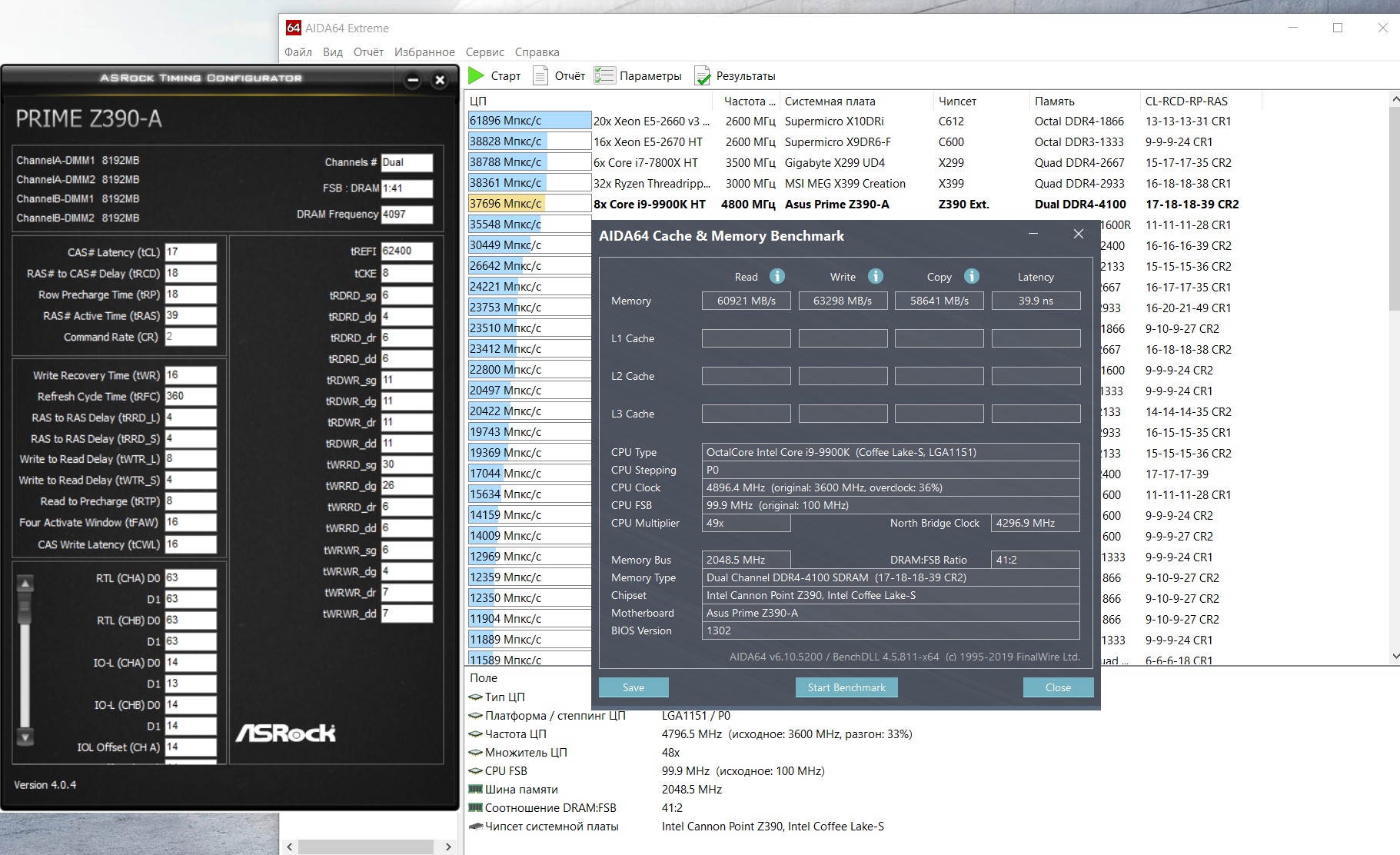Close the ASRock Timing Configurator window
Screen dimensions: 1400x855
[x=440, y=80]
